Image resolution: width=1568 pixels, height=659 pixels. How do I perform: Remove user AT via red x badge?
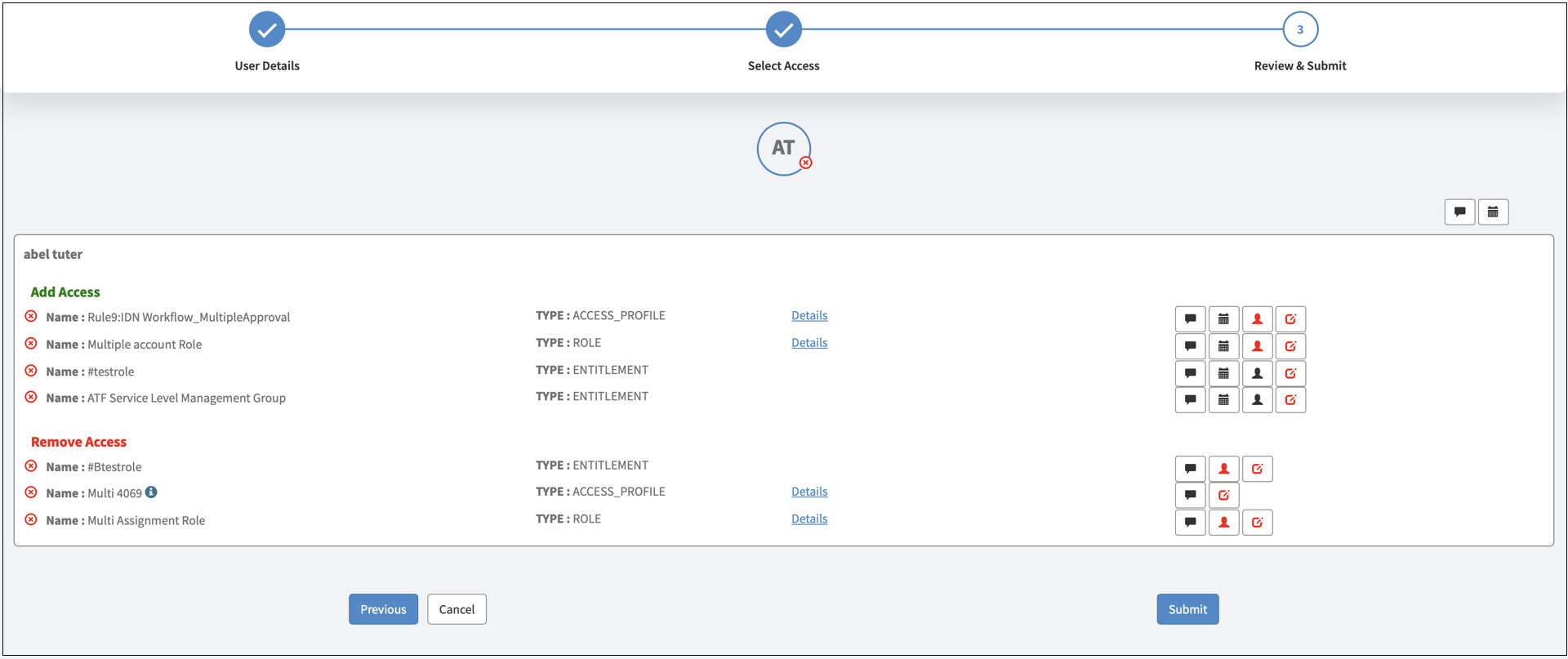[806, 163]
